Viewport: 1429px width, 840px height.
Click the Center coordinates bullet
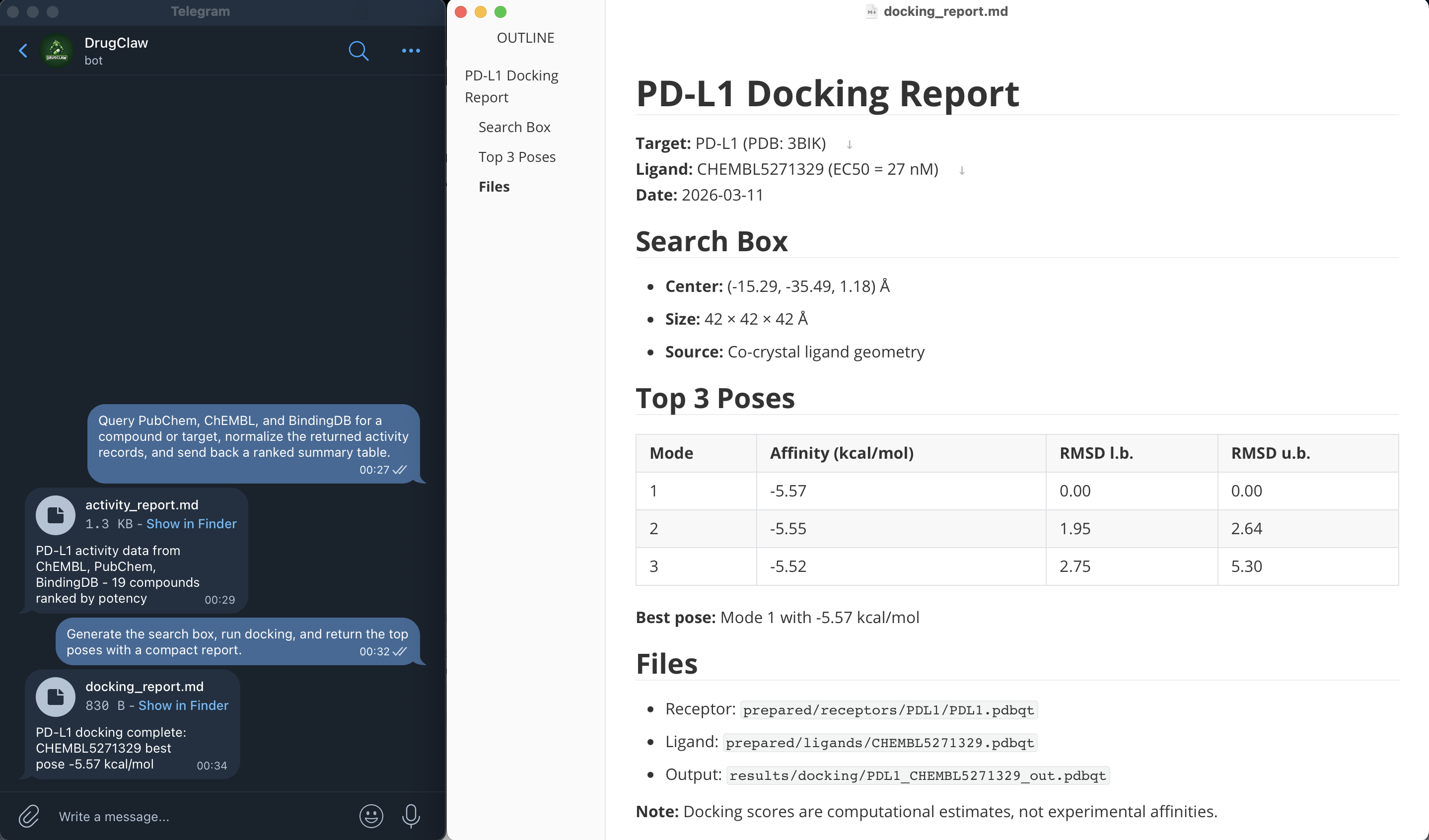click(777, 286)
